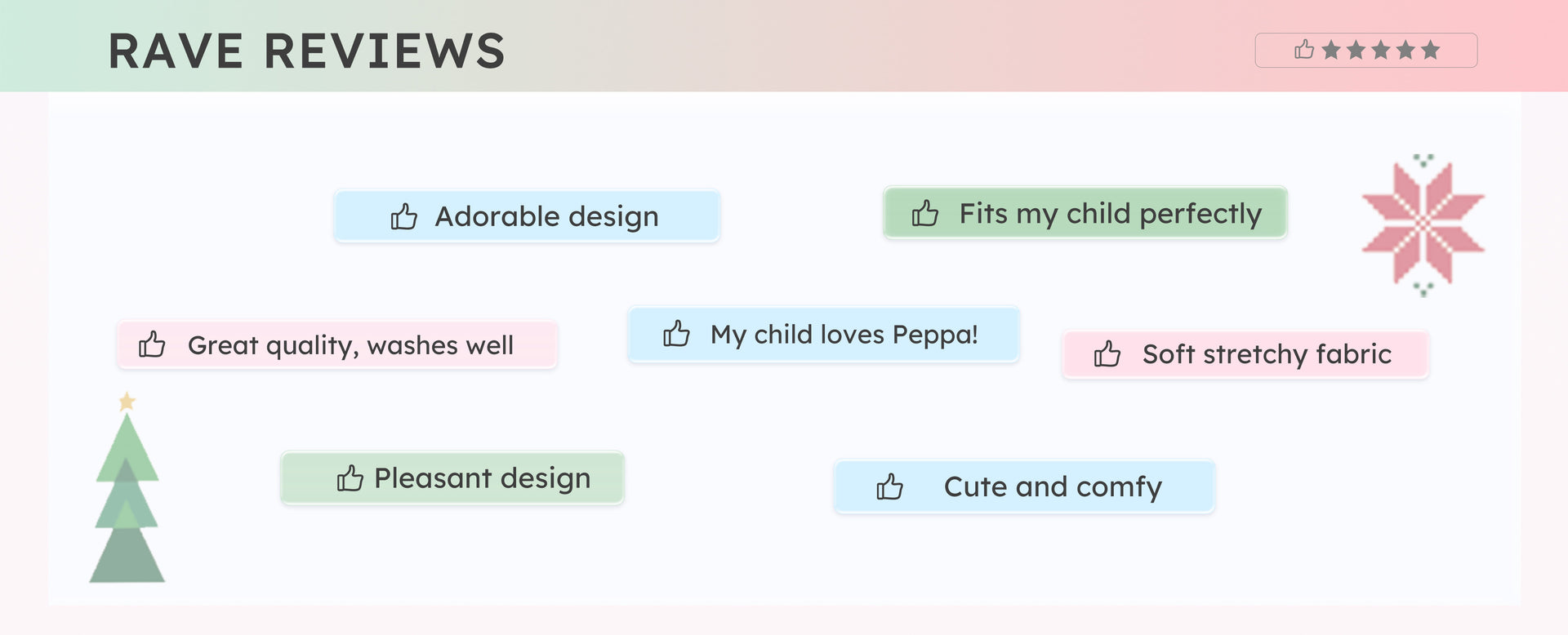
Task: Click the fifth star in rating box
Action: (1430, 50)
